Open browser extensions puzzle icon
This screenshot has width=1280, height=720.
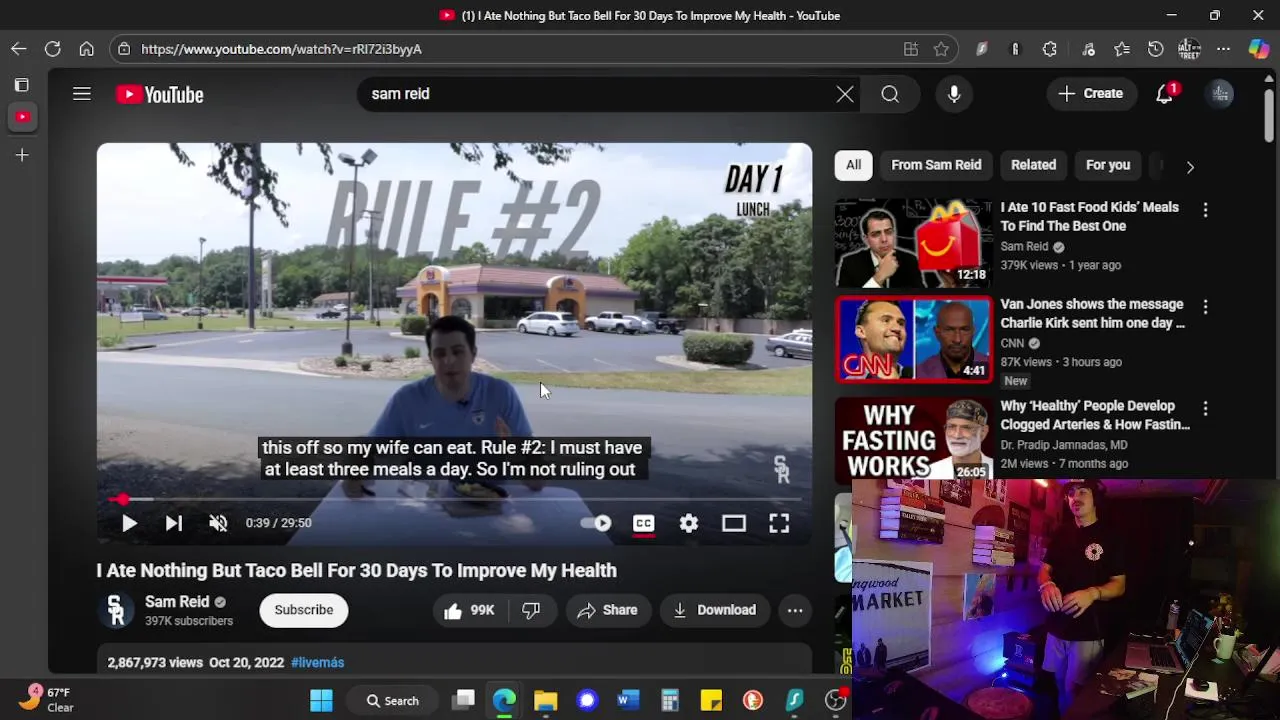(1050, 49)
